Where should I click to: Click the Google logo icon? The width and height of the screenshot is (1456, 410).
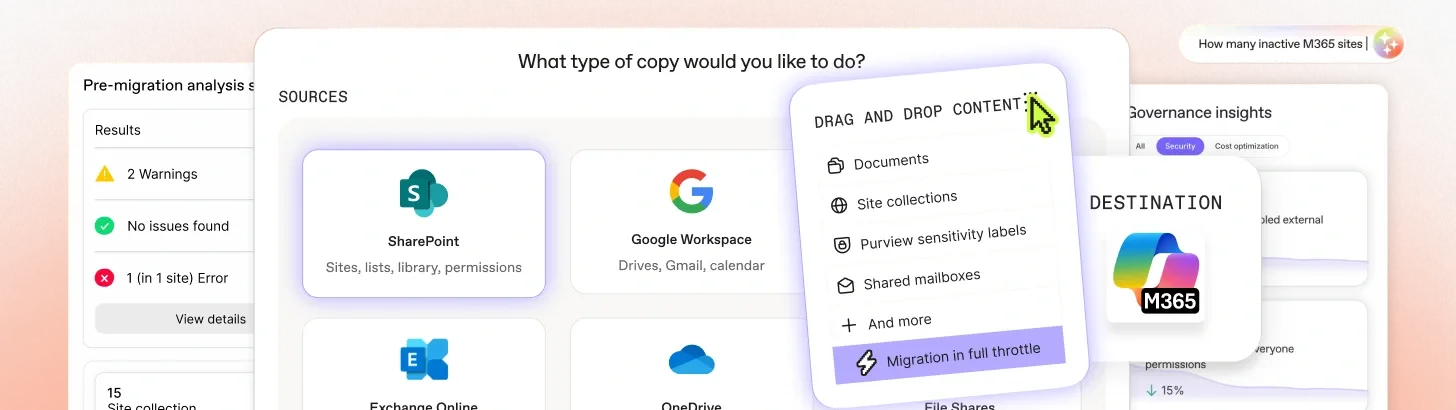pos(691,191)
